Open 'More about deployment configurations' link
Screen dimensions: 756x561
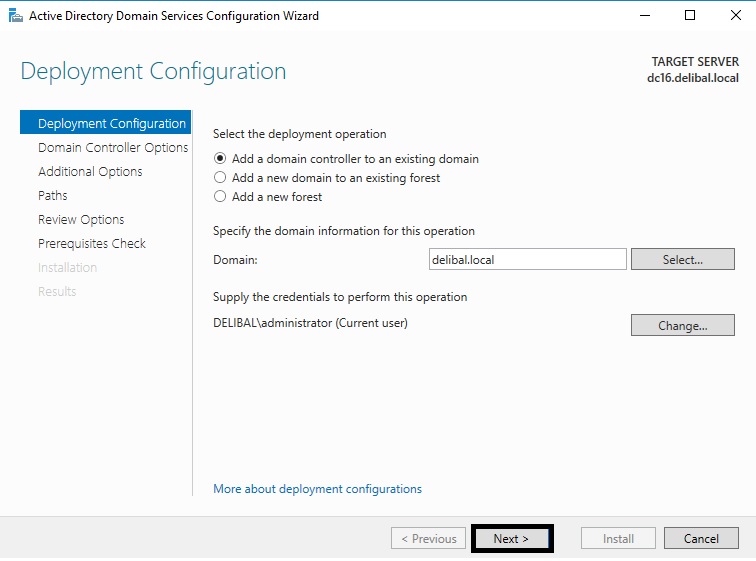point(317,489)
